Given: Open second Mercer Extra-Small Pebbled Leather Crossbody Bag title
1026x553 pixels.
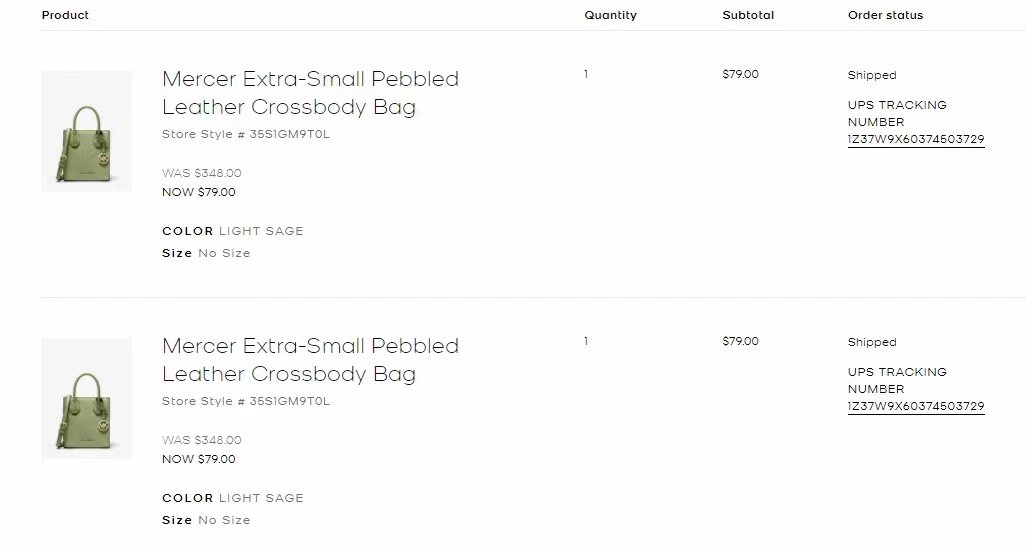Looking at the screenshot, I should click(310, 359).
